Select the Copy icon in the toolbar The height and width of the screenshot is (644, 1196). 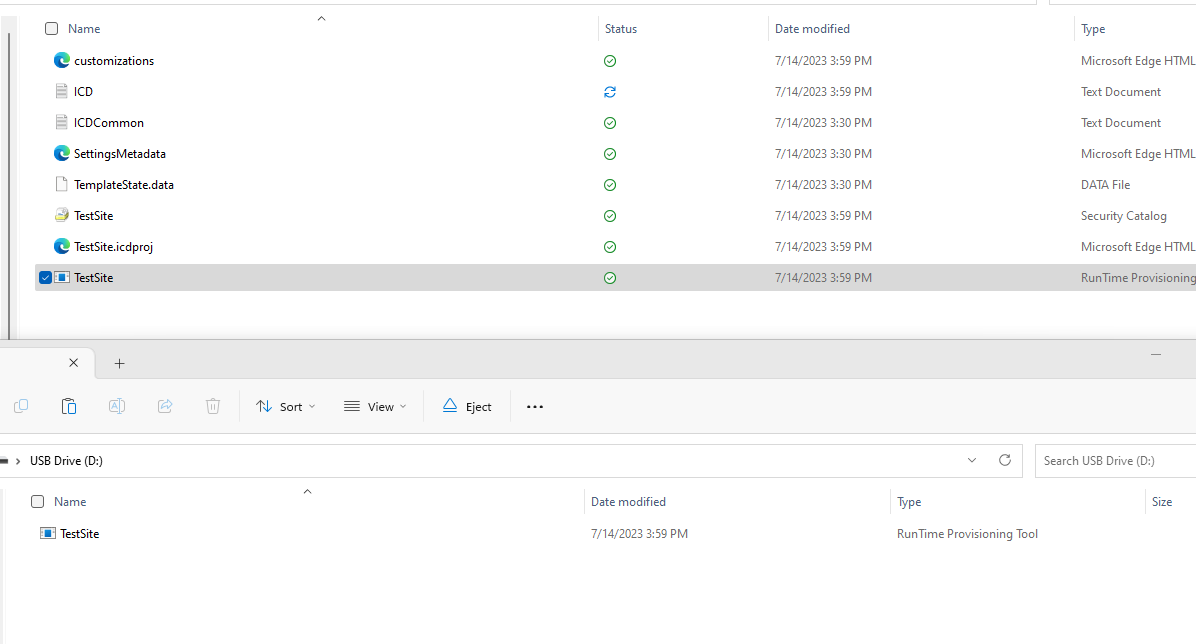pyautogui.click(x=21, y=406)
